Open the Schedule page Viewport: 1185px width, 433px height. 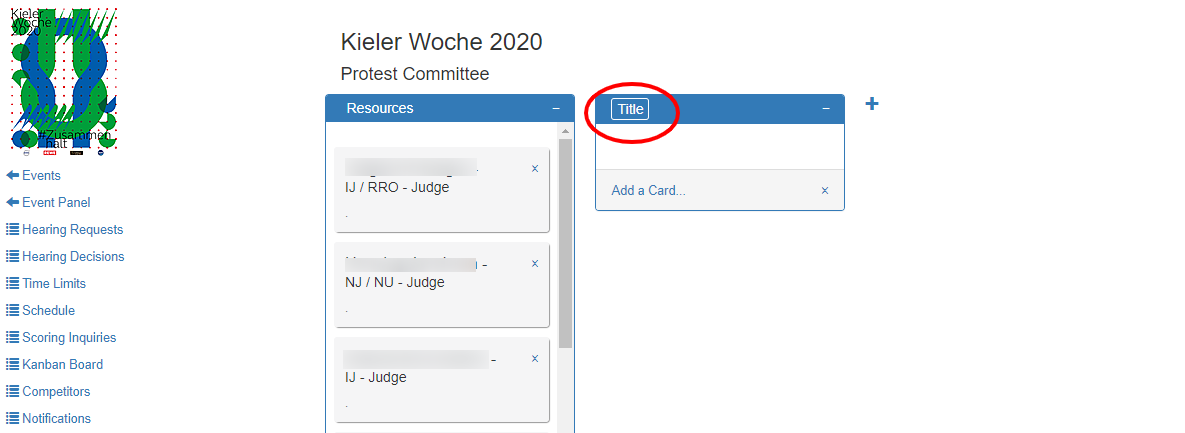[x=41, y=311]
